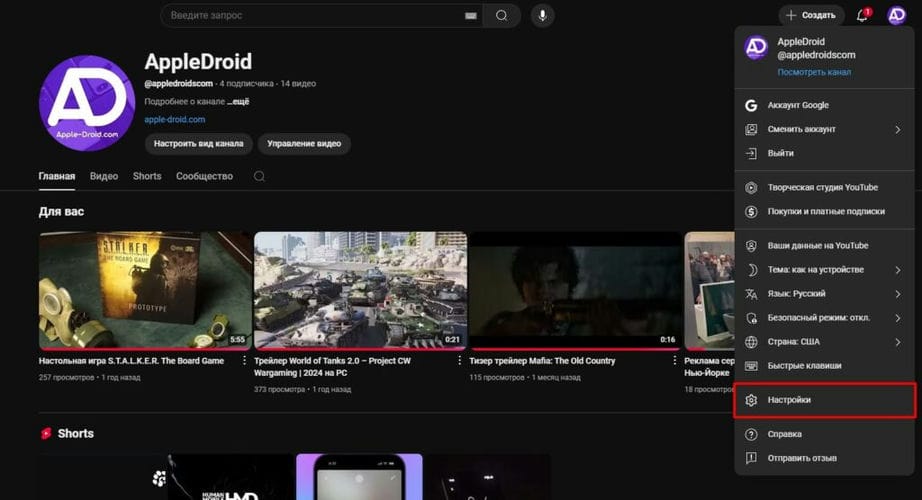Image resolution: width=922 pixels, height=500 pixels.
Task: Open Язык: Русский submenu
Action: click(824, 294)
